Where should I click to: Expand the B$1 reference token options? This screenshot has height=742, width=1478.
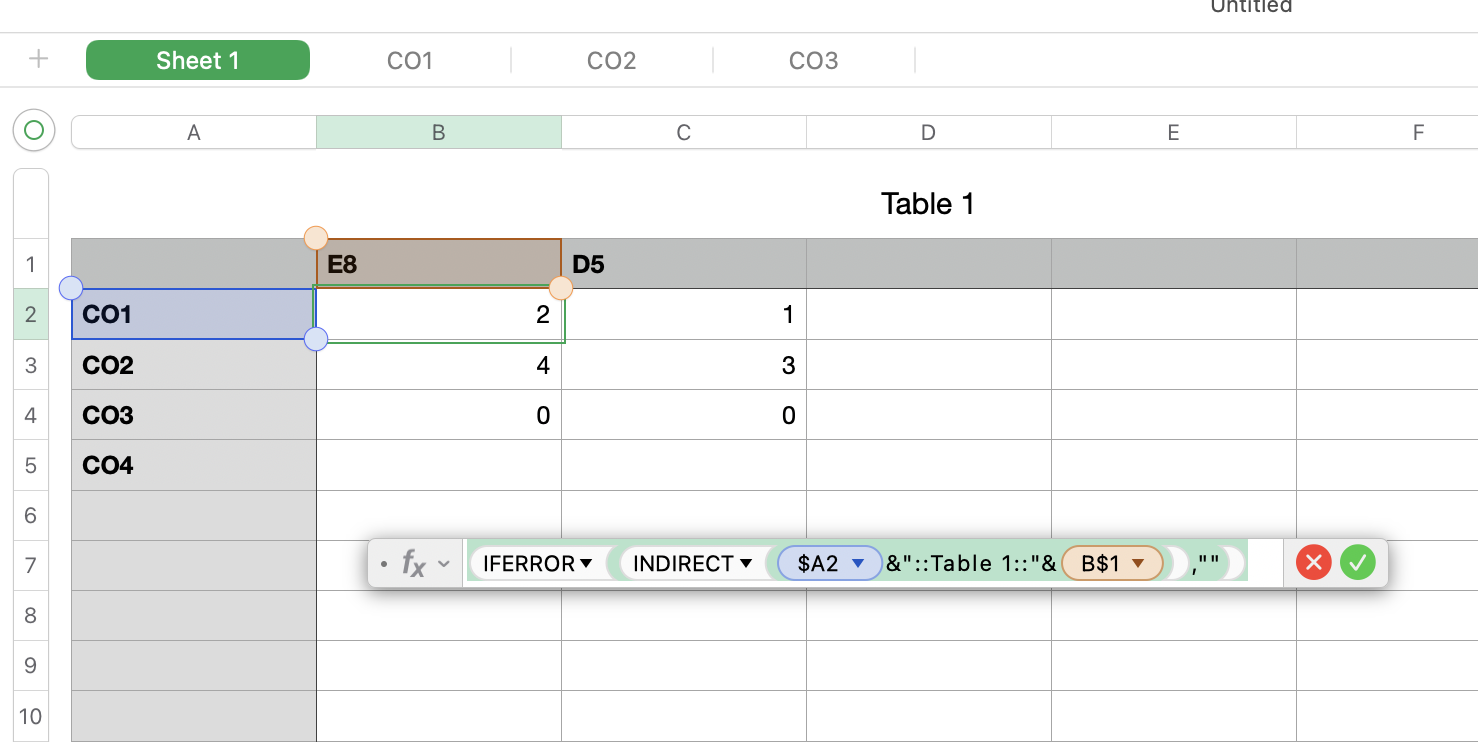(1137, 564)
